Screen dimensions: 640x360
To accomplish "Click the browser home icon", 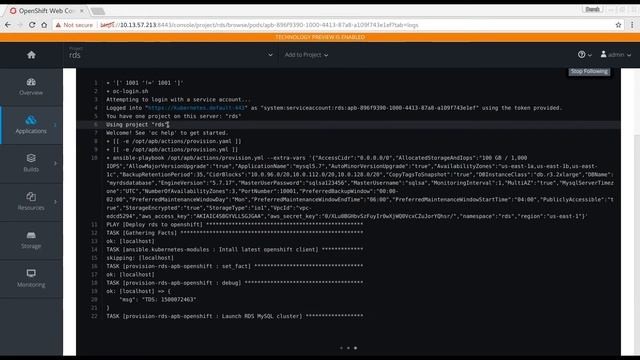I will [44, 25].
